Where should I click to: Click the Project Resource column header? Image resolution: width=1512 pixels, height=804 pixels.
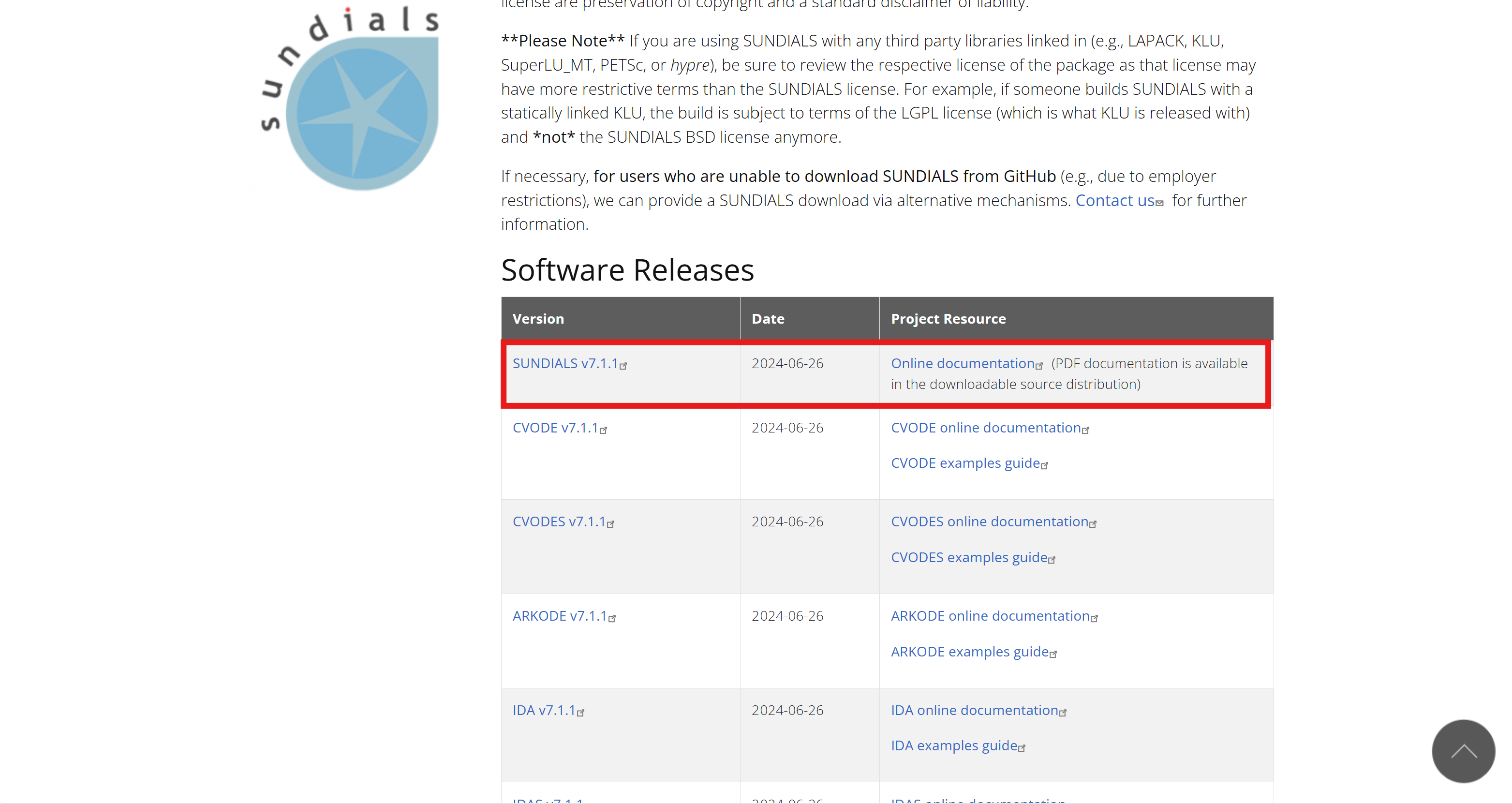[x=948, y=319]
